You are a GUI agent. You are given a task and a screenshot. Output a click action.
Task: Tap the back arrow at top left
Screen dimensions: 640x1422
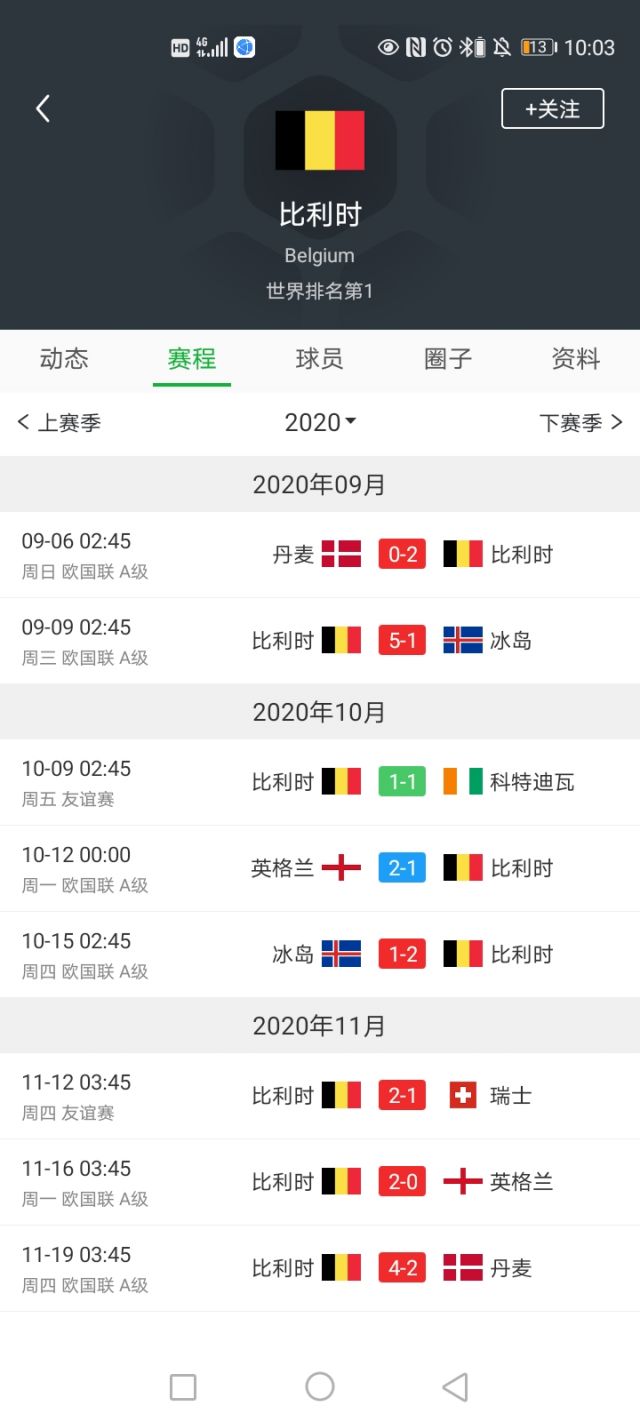point(42,107)
